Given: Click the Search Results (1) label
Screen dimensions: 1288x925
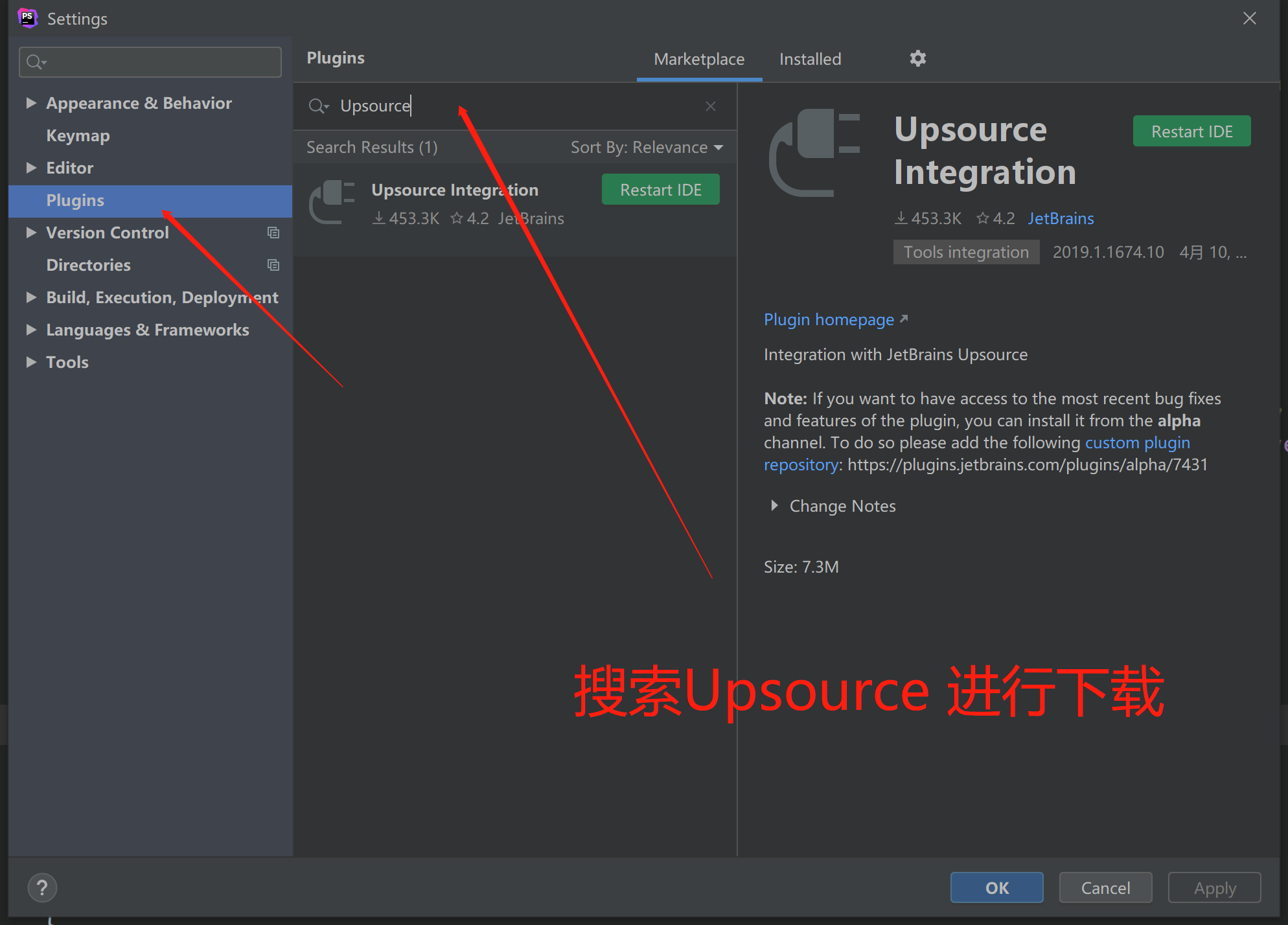Looking at the screenshot, I should (372, 148).
